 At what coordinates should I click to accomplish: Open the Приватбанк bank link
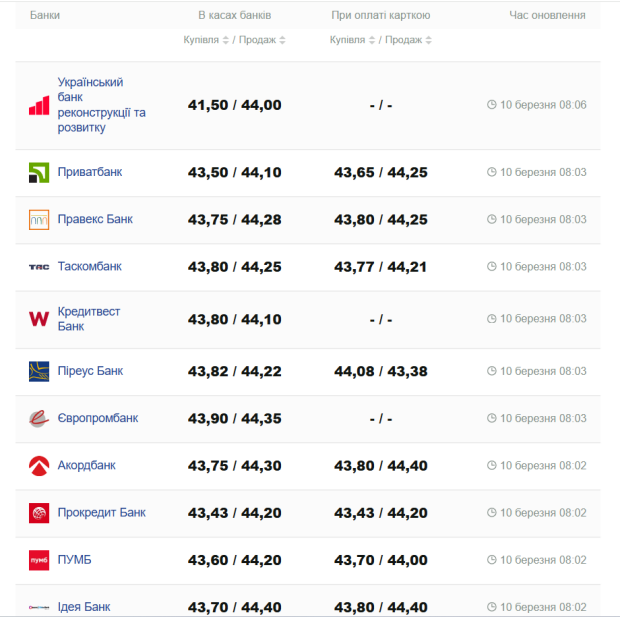tap(90, 172)
